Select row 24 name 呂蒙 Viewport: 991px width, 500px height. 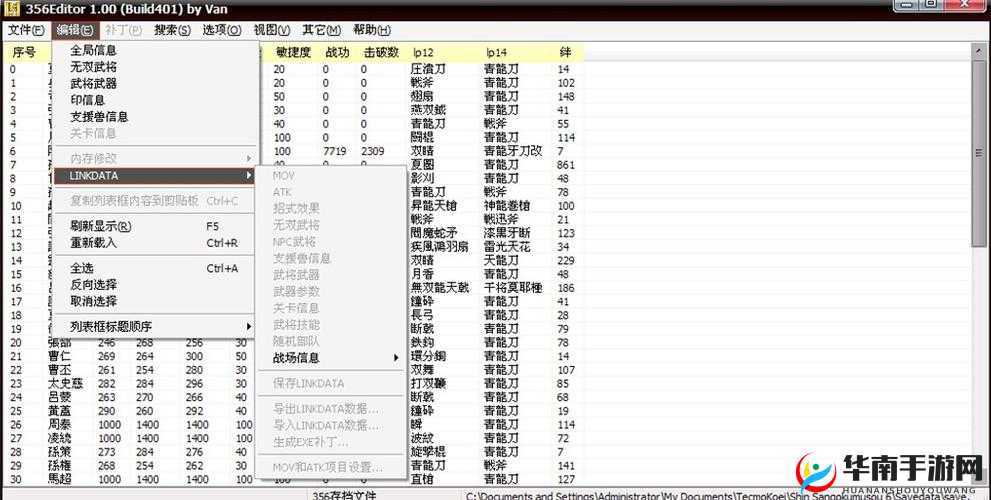pos(59,398)
